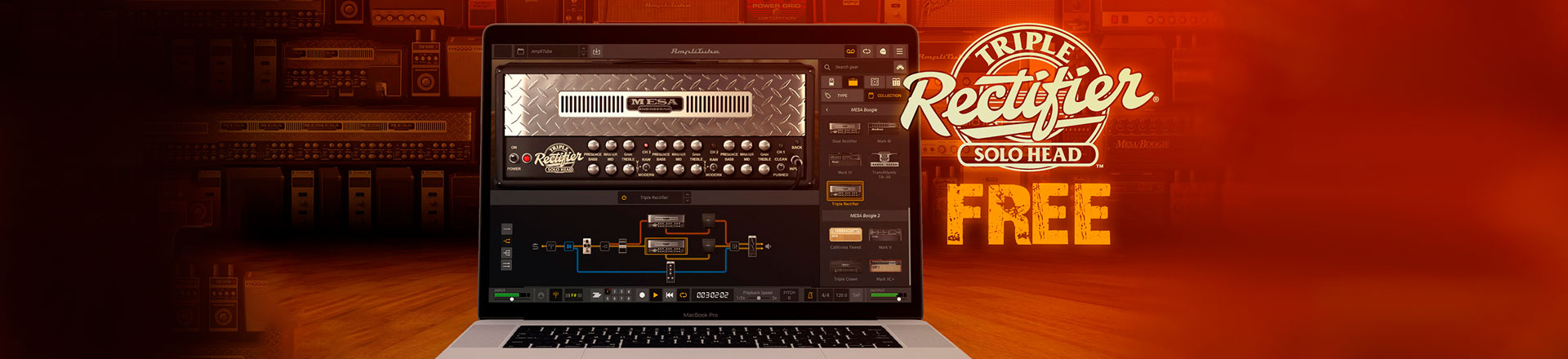This screenshot has width=1568, height=359.
Task: Click the 120.0 tempo value
Action: (841, 295)
